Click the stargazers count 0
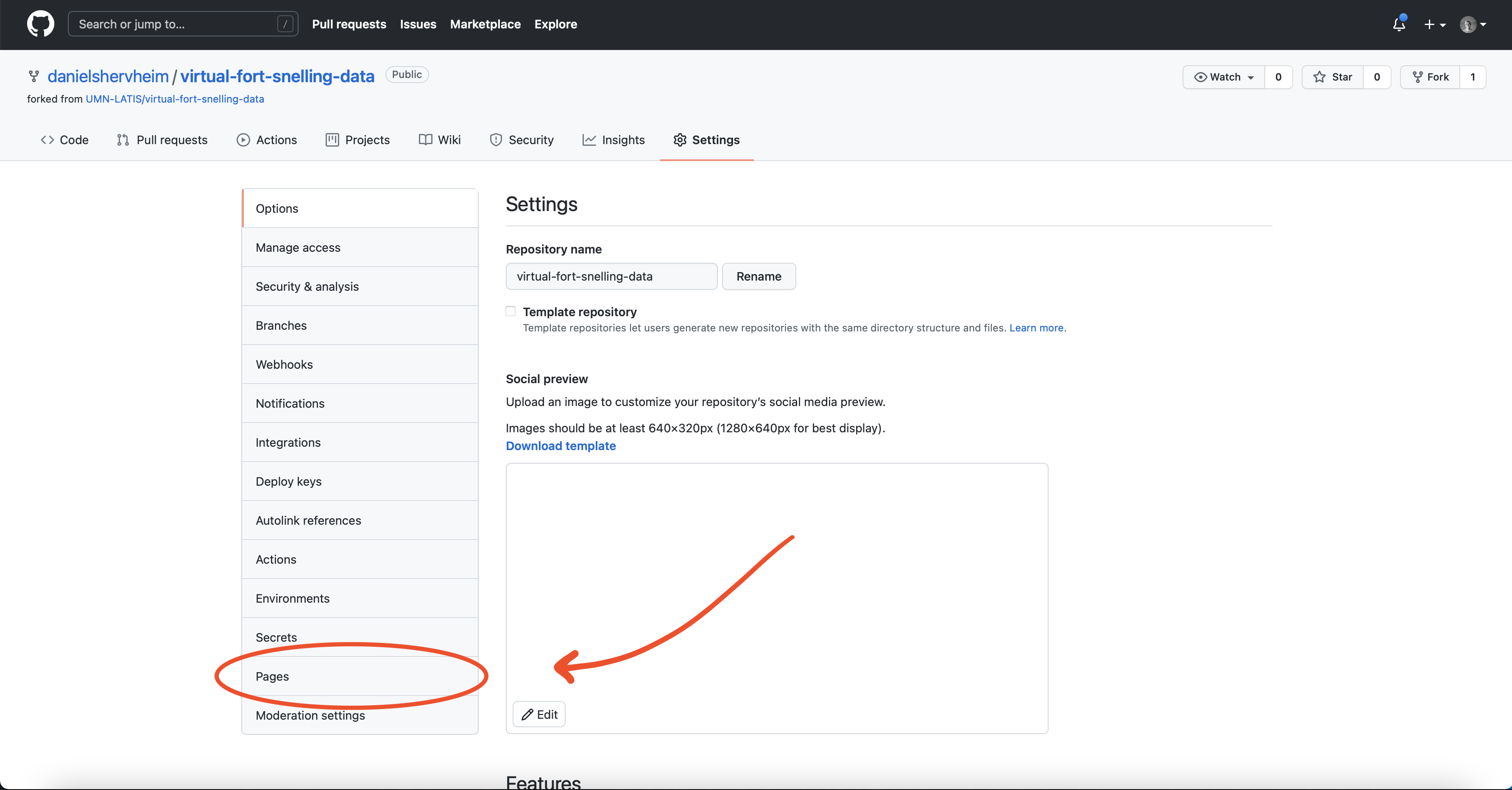The image size is (1512, 790). tap(1377, 77)
